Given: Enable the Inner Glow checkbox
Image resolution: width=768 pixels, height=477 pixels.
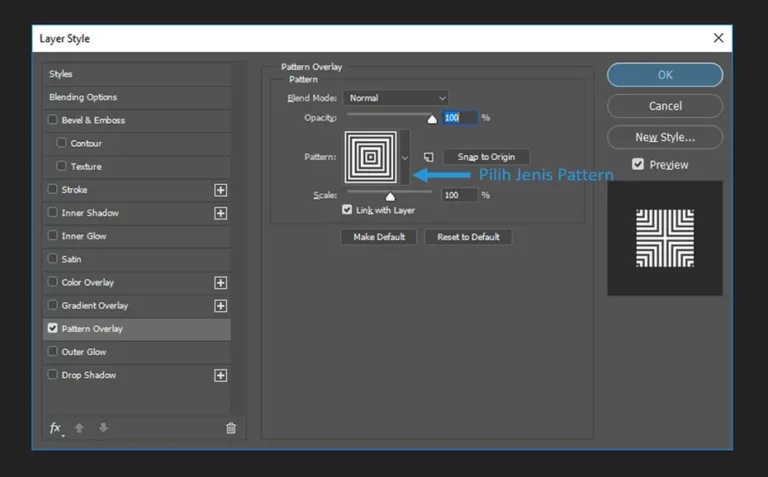Looking at the screenshot, I should coord(52,235).
